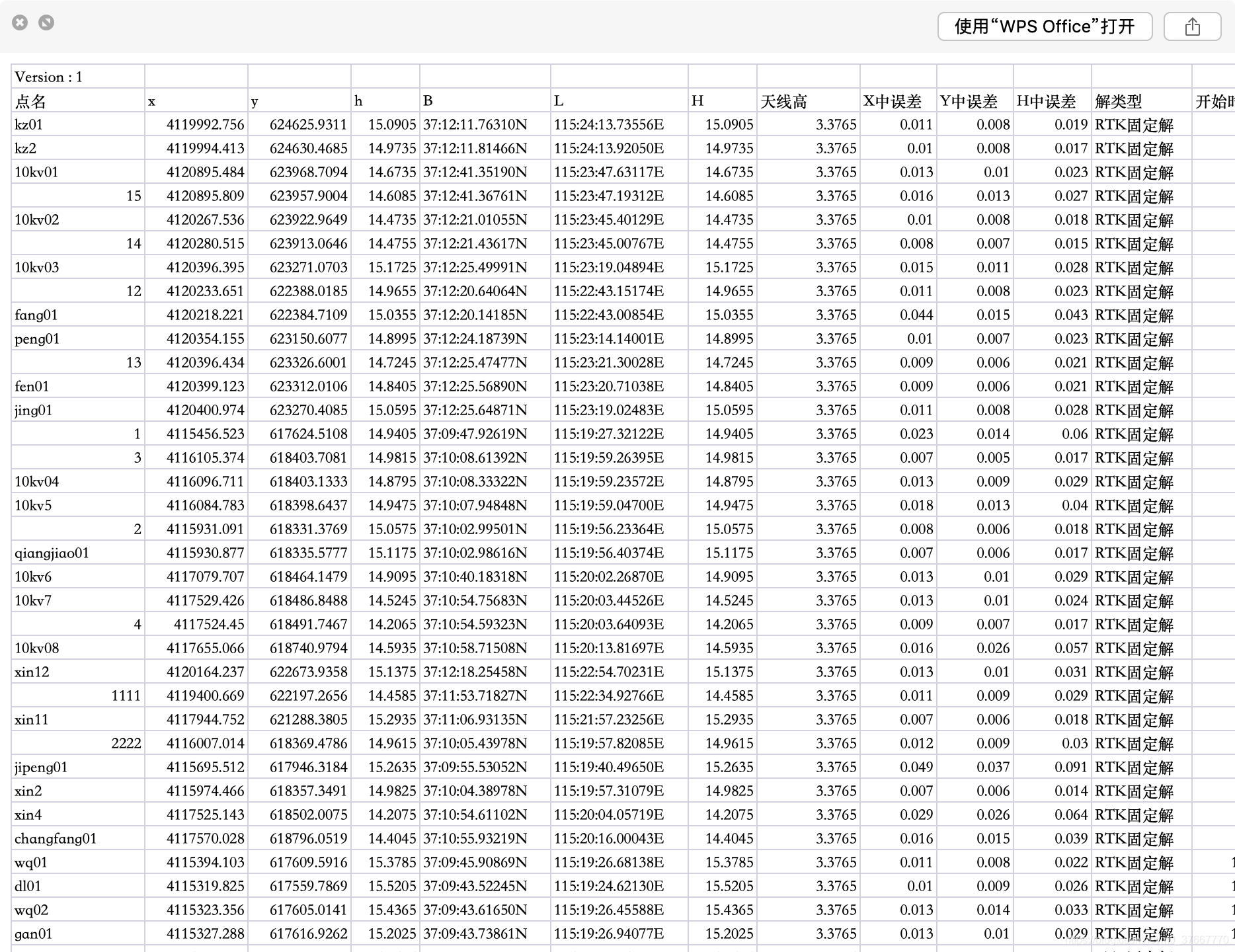The image size is (1235, 952).
Task: Select x value 4119992.756
Action: click(196, 124)
